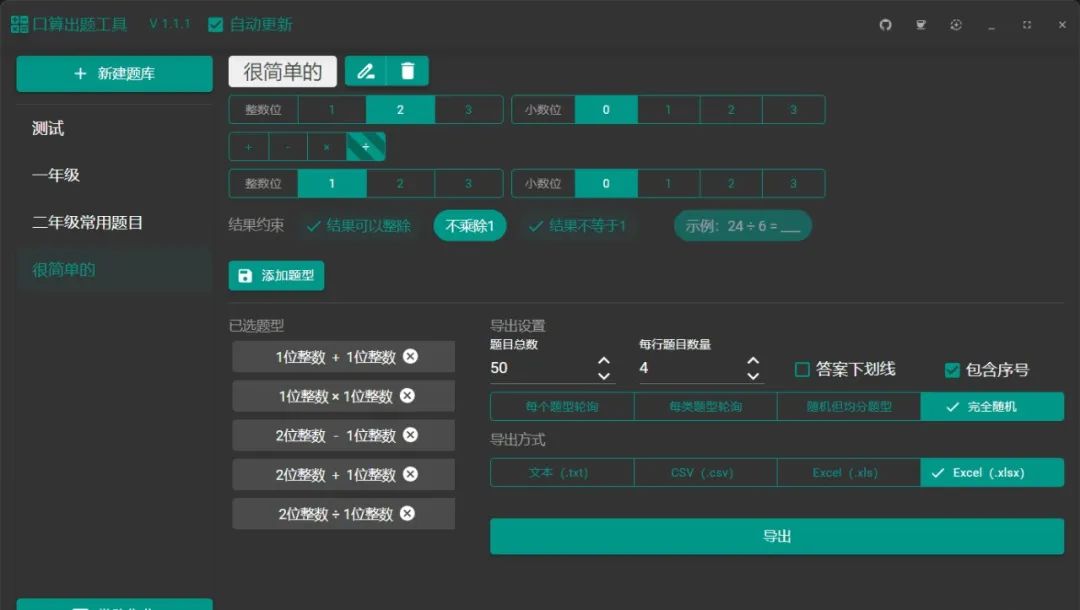Set second operand decimal digits to 3

[793, 184]
